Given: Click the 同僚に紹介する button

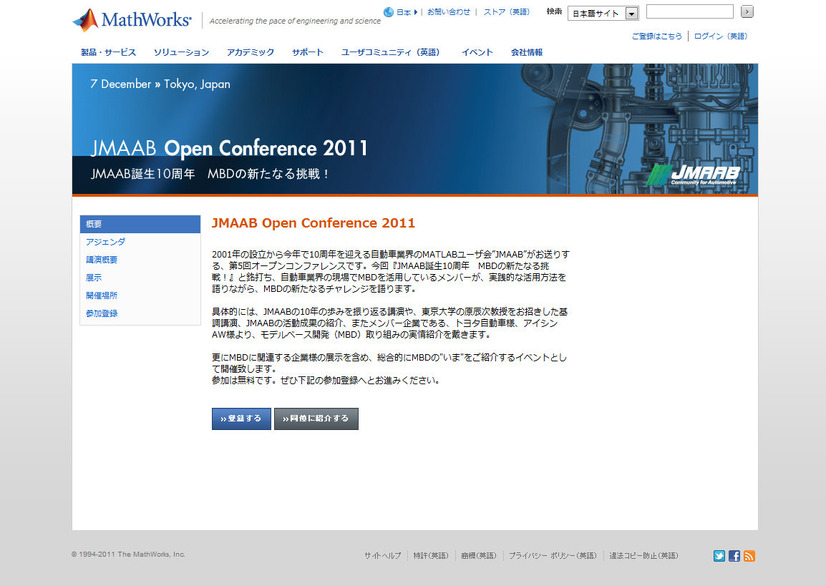Looking at the screenshot, I should point(316,418).
